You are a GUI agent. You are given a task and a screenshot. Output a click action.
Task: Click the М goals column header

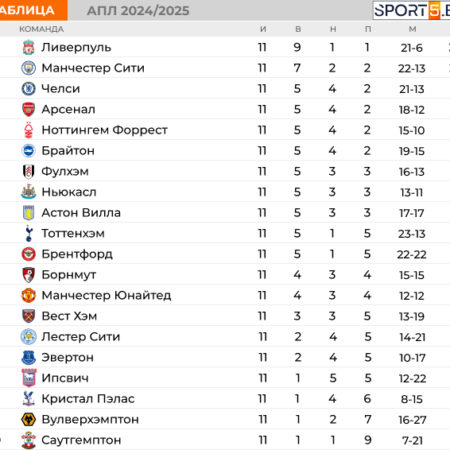(x=412, y=29)
